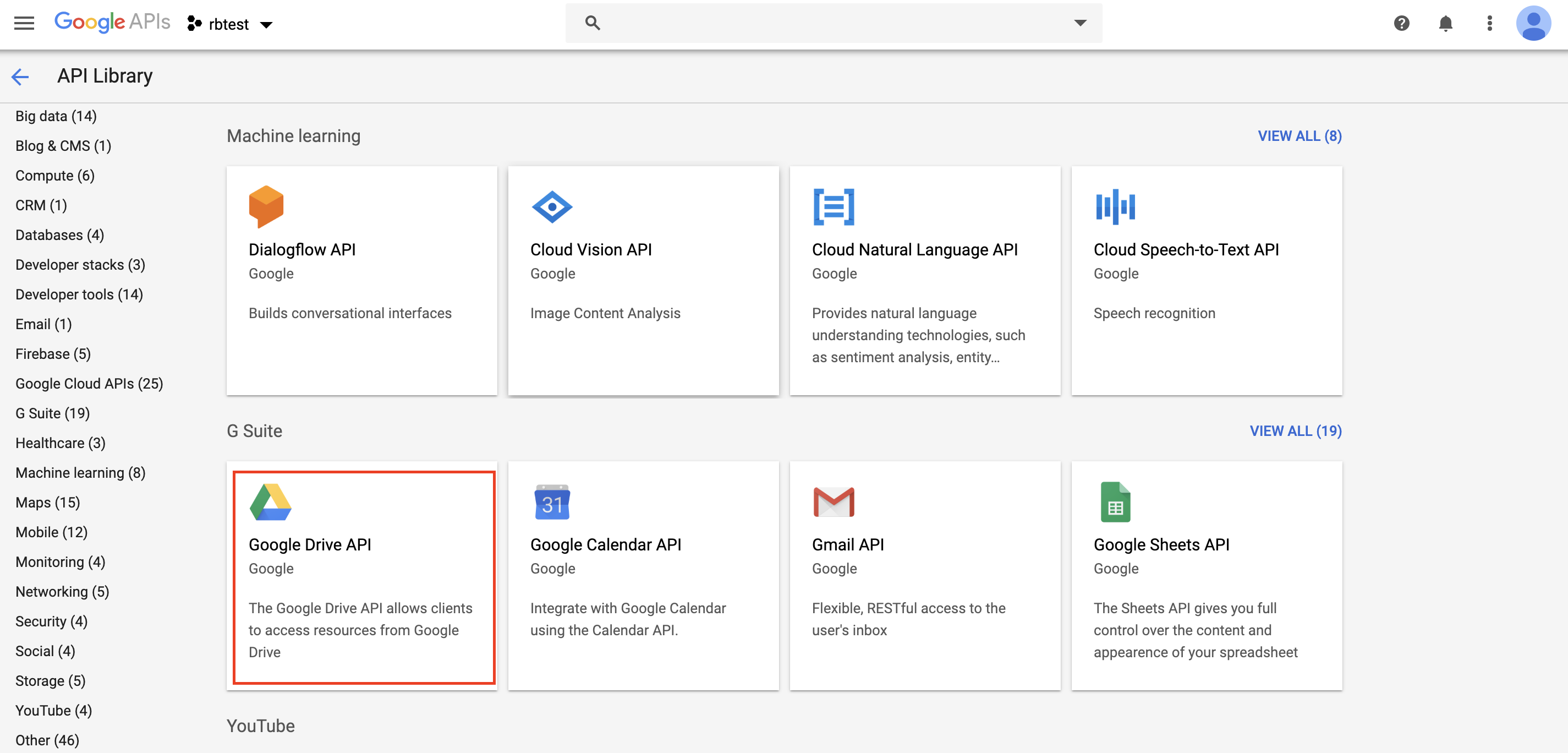The width and height of the screenshot is (1568, 753).
Task: Open the Dialogflow API title
Action: [302, 250]
